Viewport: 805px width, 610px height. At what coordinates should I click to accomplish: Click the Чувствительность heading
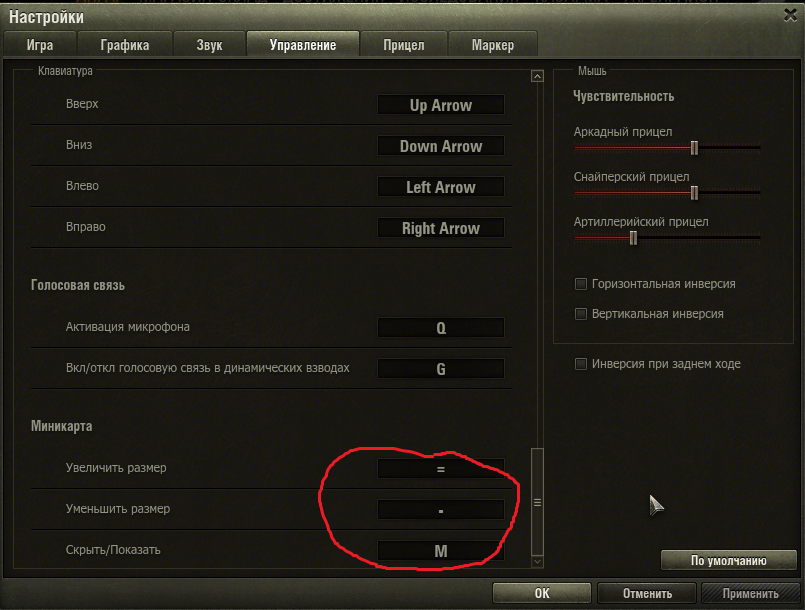coord(623,96)
